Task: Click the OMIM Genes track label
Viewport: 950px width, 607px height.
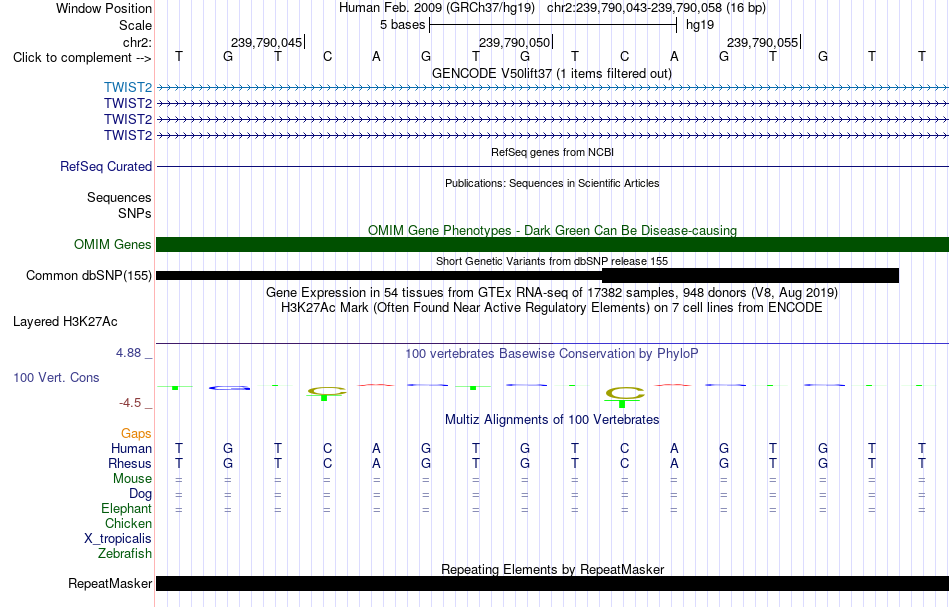Action: click(x=113, y=245)
